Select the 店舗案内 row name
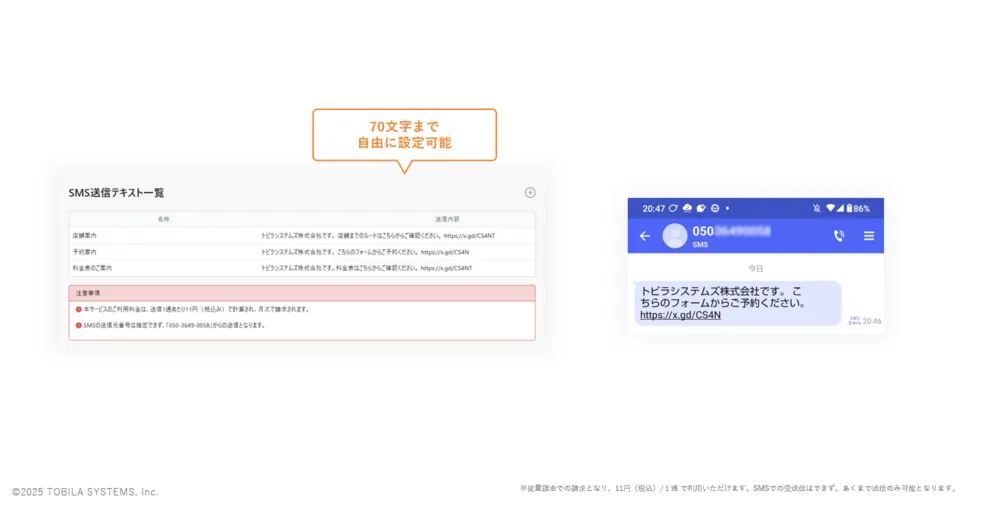 [85, 236]
